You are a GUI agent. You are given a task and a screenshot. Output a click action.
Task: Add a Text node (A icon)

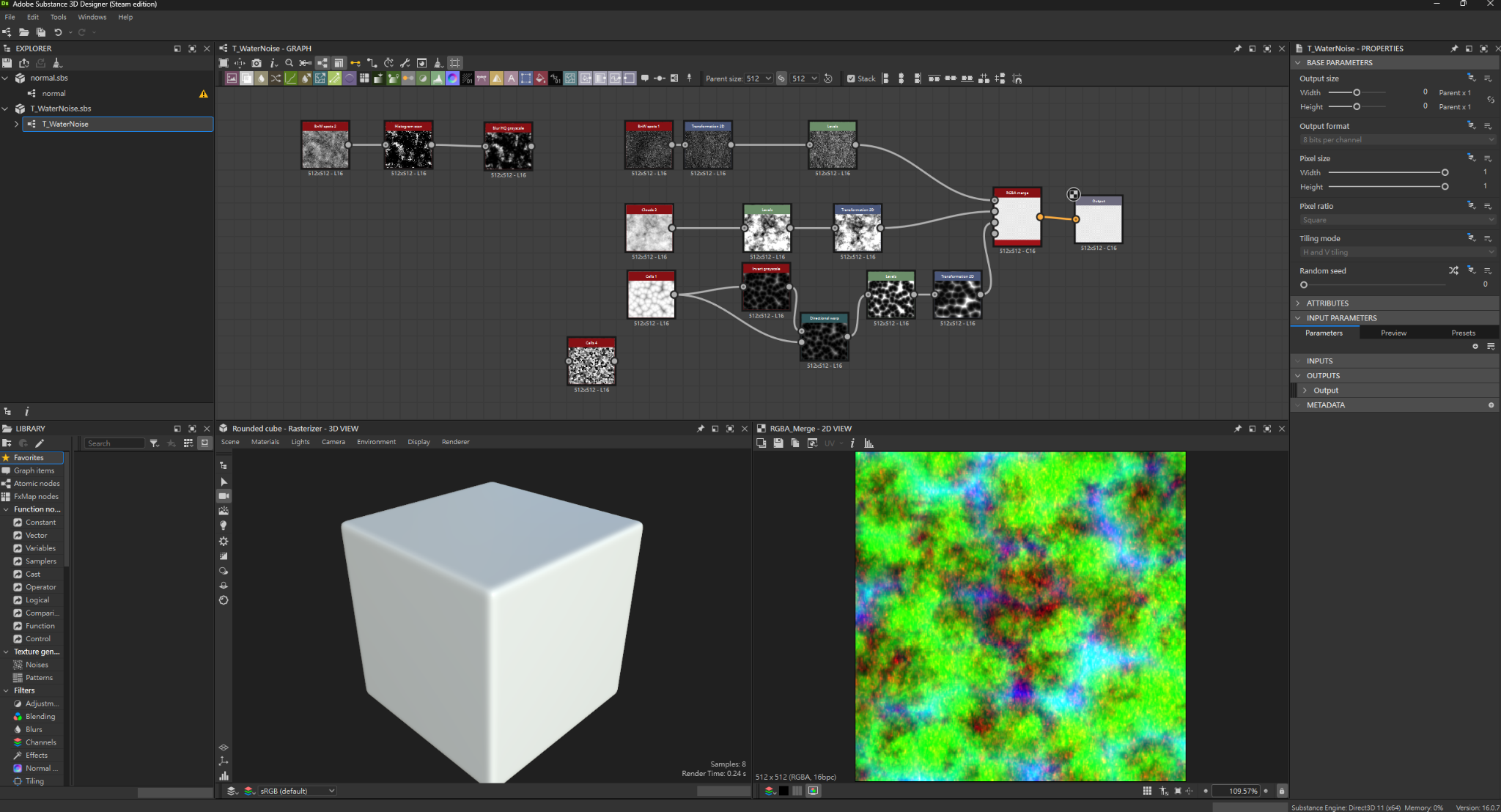click(x=511, y=78)
